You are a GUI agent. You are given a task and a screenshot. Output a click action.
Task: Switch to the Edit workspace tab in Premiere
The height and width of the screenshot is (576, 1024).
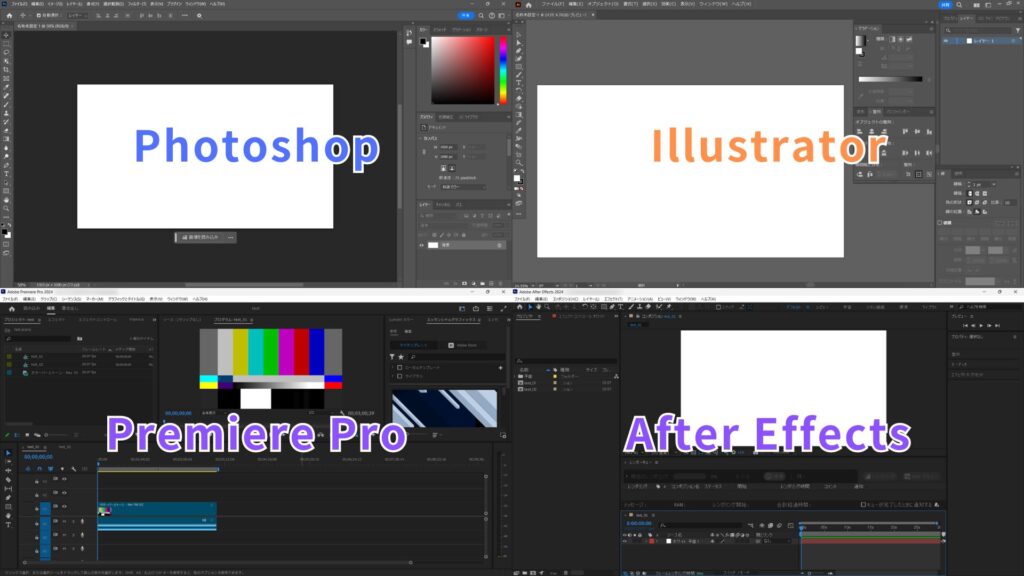51,308
